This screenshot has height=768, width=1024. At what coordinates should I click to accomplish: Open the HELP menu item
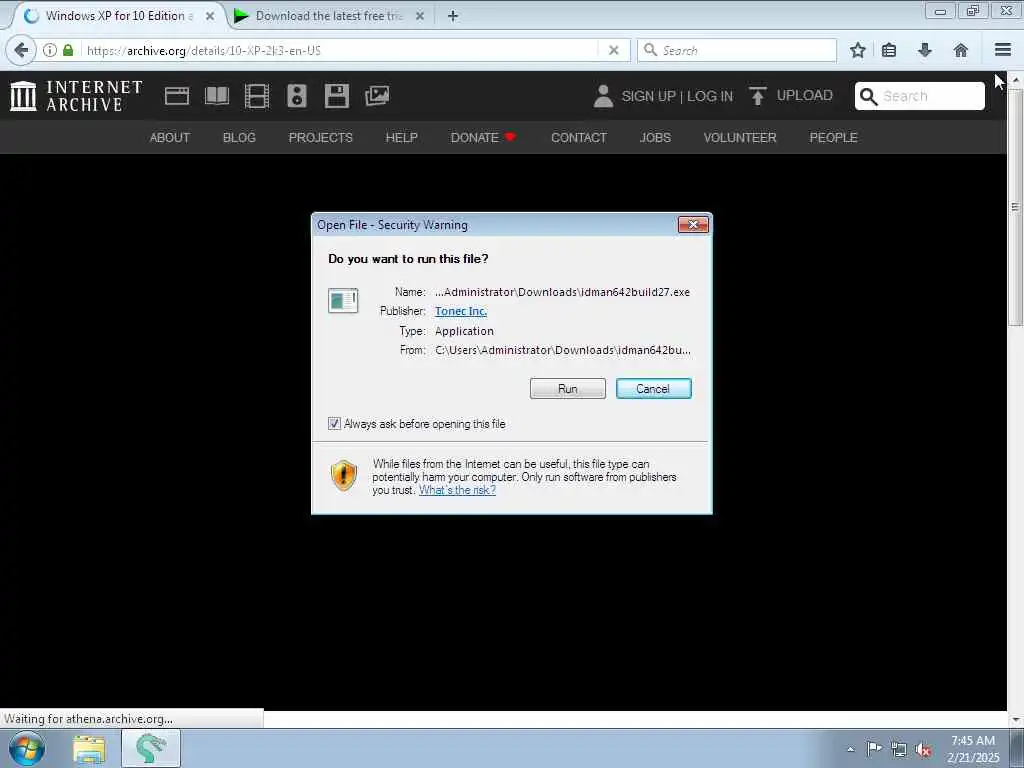coord(402,138)
